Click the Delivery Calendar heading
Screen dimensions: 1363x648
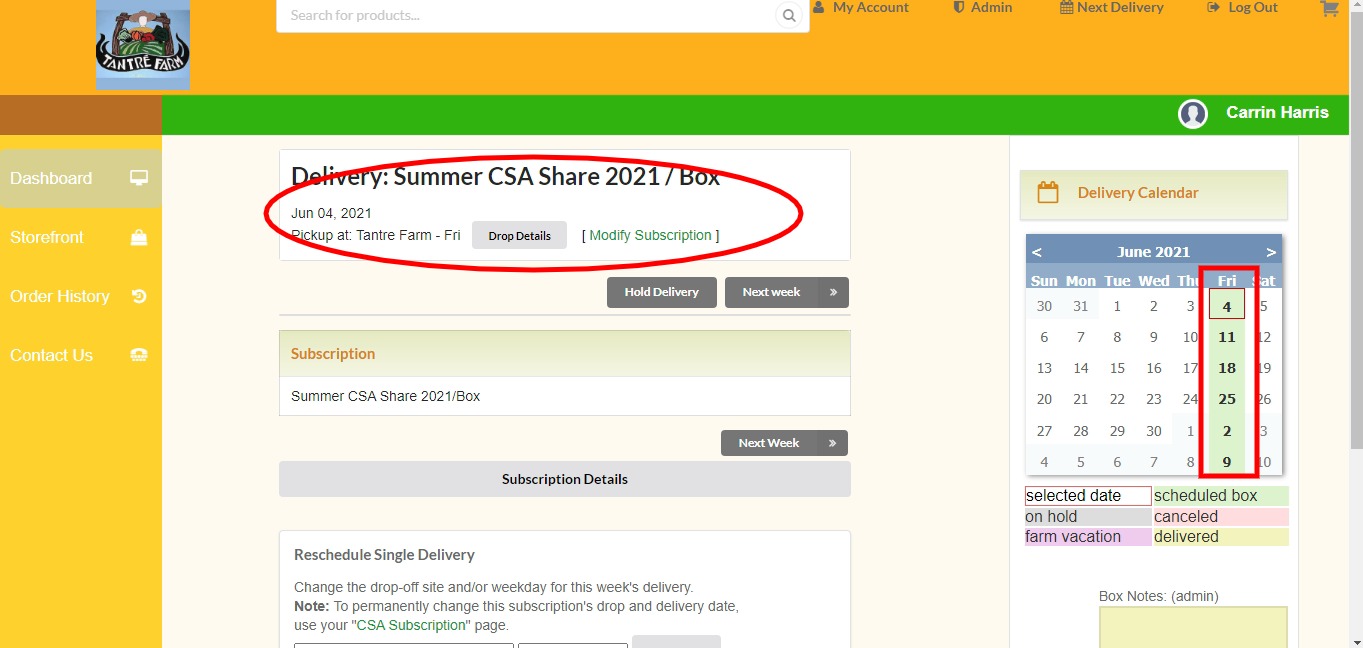point(1138,193)
